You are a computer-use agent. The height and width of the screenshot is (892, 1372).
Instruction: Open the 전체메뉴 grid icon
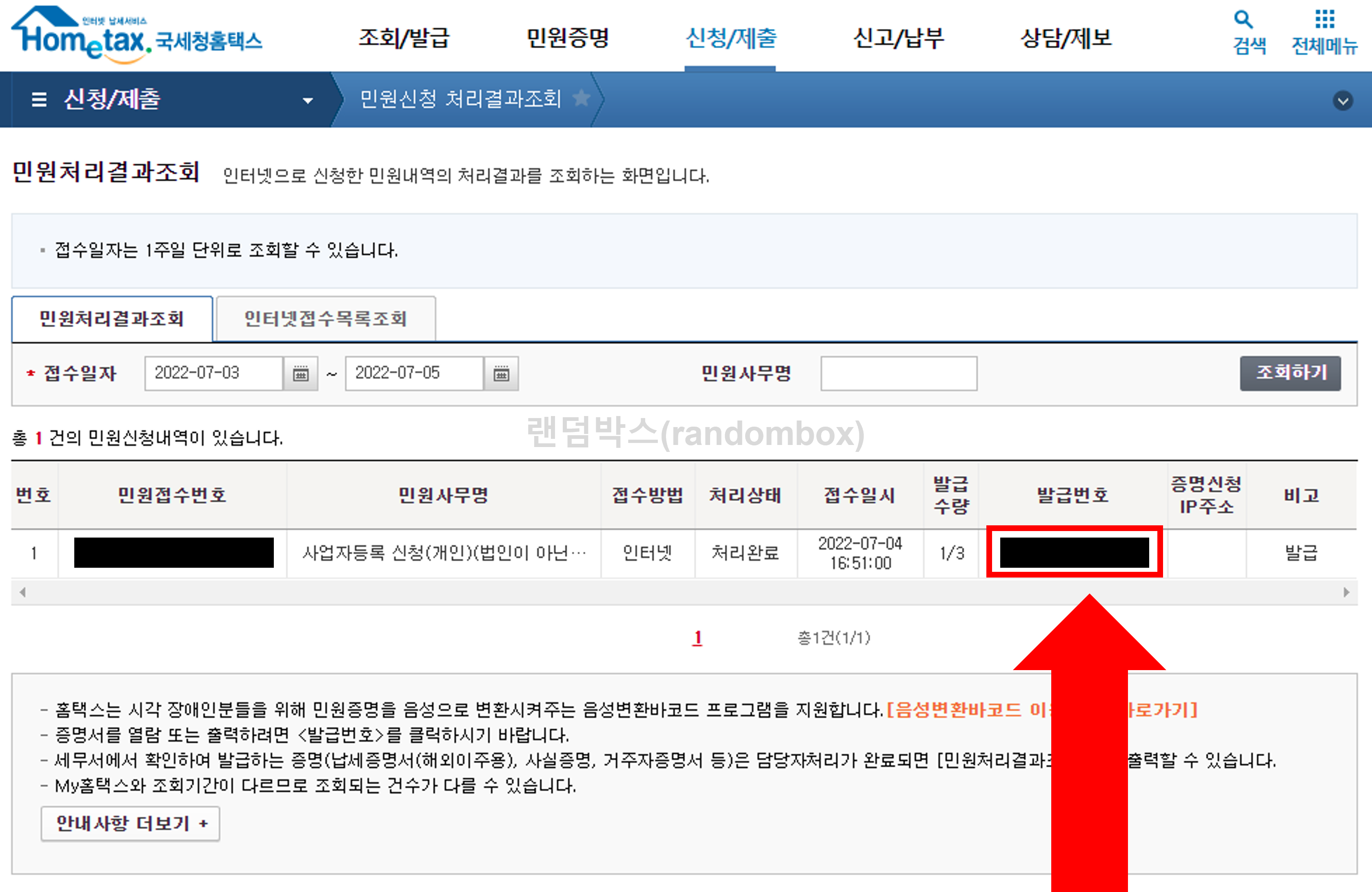pos(1325,21)
